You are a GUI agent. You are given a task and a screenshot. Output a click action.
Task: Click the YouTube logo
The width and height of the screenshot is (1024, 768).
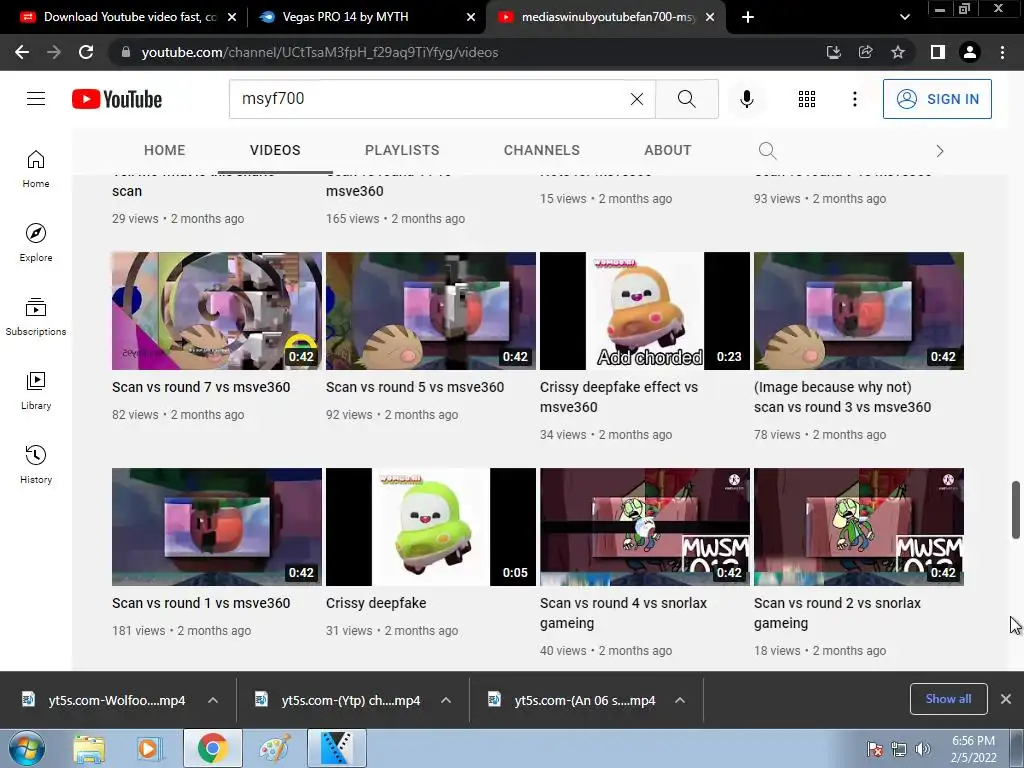pyautogui.click(x=117, y=99)
